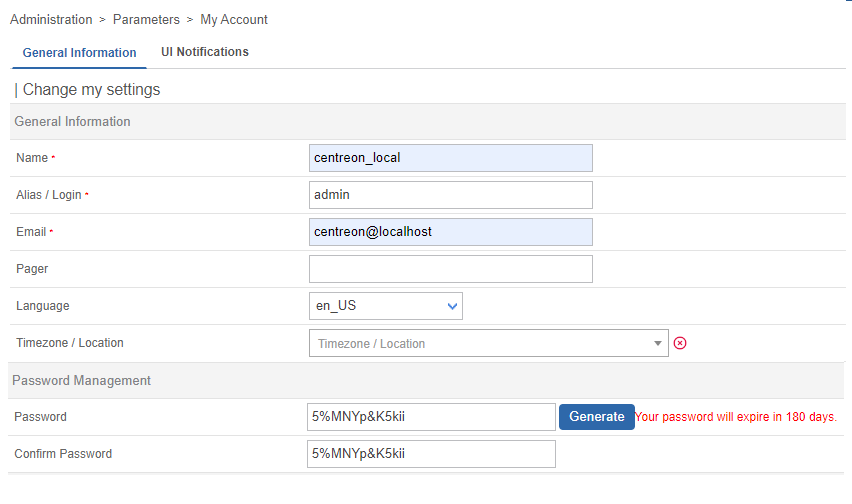Expand the Timezone / Location dropdown arrow

click(x=657, y=343)
